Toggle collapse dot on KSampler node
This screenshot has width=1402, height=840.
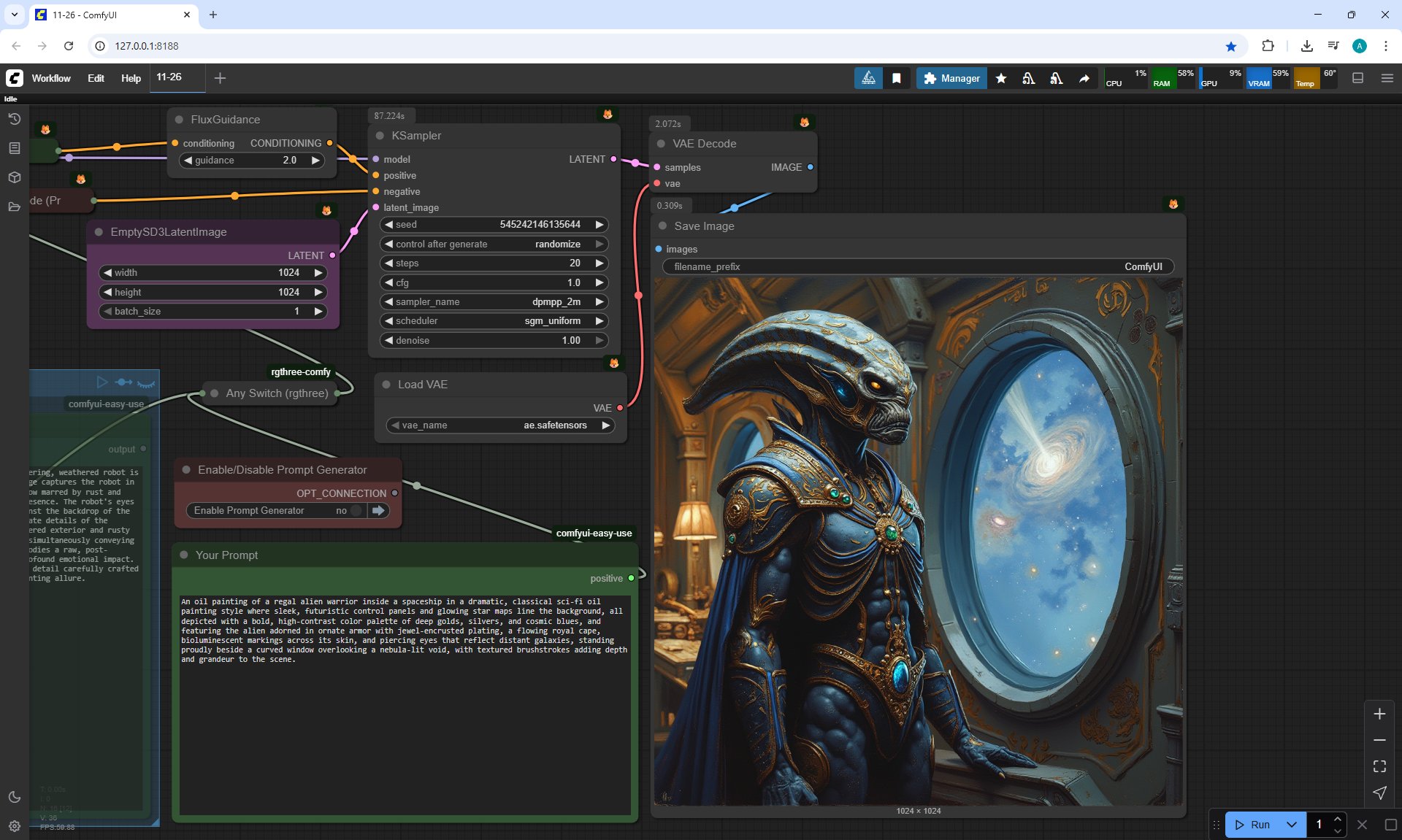[x=380, y=136]
